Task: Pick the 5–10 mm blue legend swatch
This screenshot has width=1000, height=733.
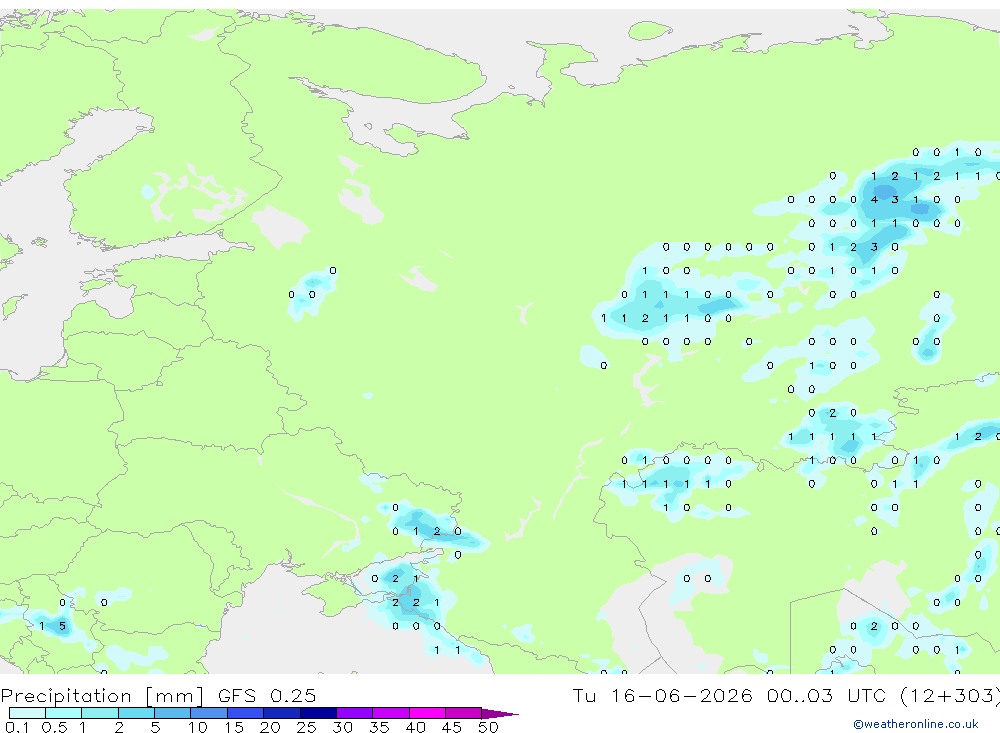Action: pyautogui.click(x=172, y=713)
